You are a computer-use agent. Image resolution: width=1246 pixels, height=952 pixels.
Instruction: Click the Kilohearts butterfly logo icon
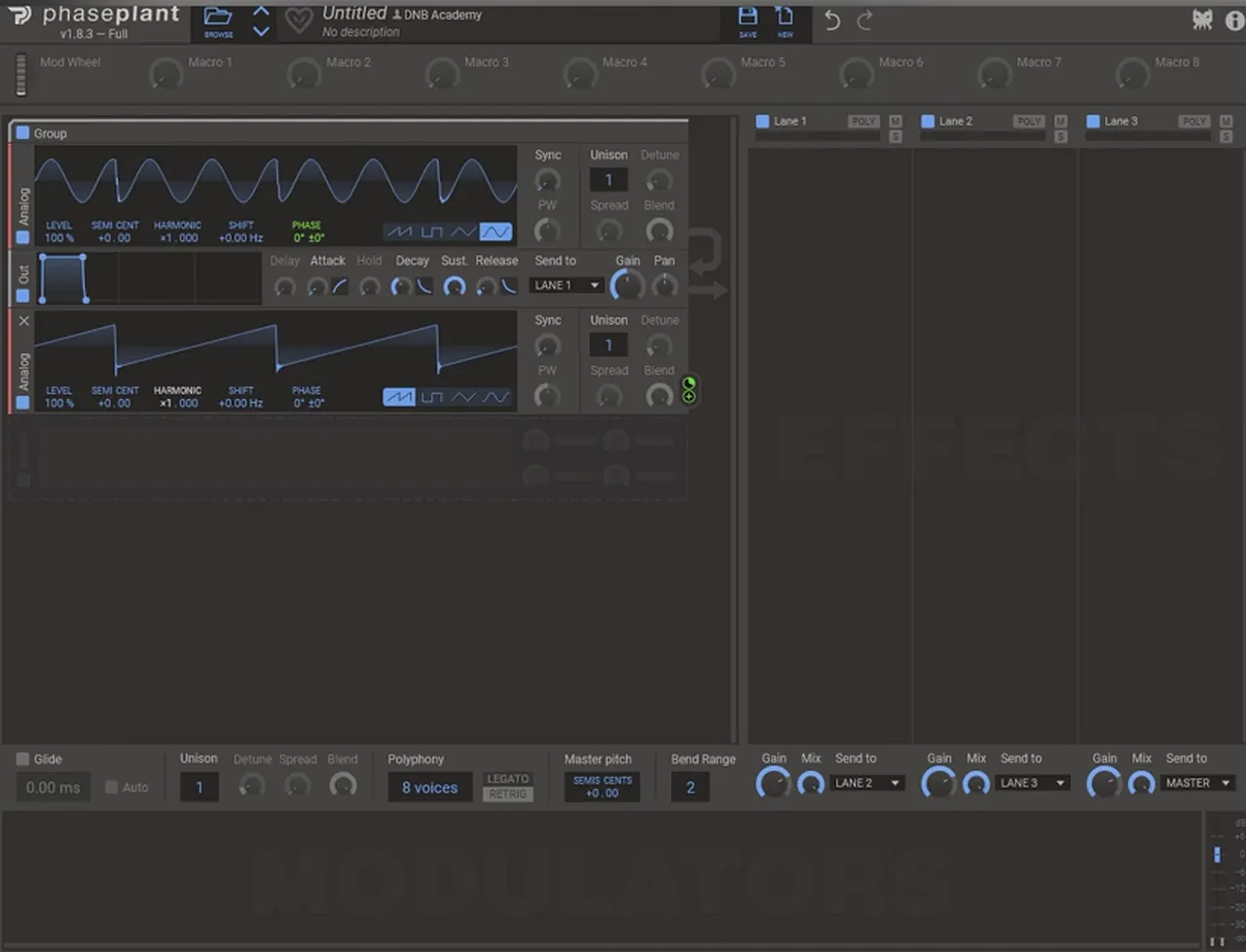tap(1203, 19)
